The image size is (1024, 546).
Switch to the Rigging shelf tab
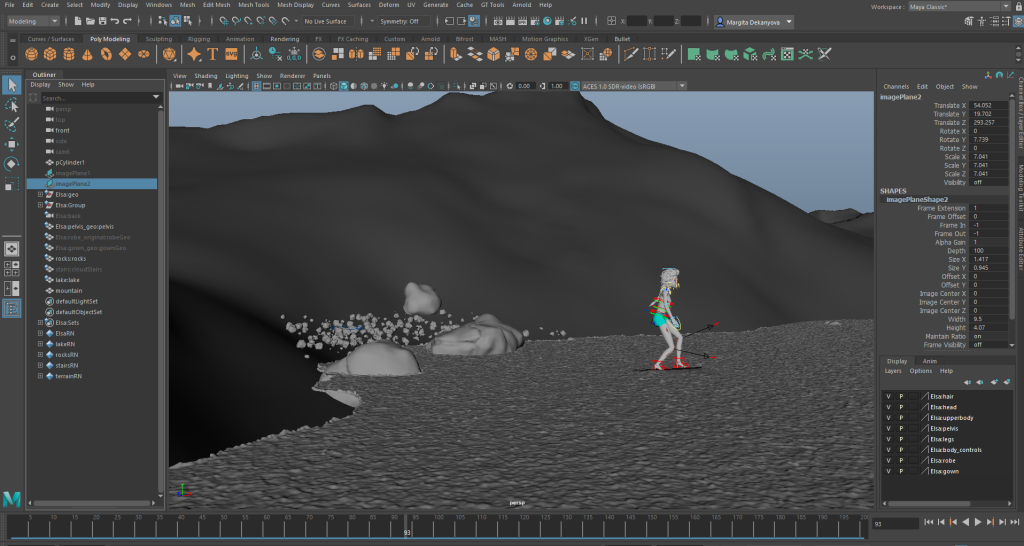pos(199,39)
